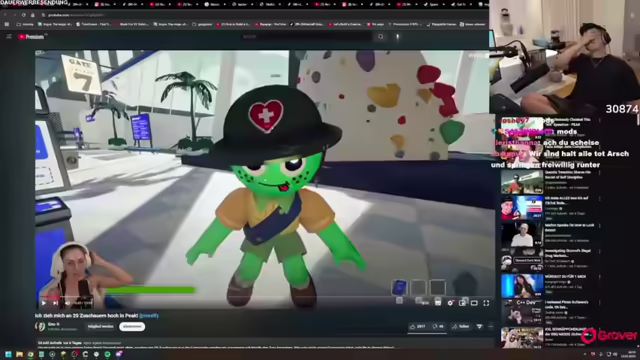Play the YouTube video
The width and height of the screenshot is (640, 360).
pos(44,303)
